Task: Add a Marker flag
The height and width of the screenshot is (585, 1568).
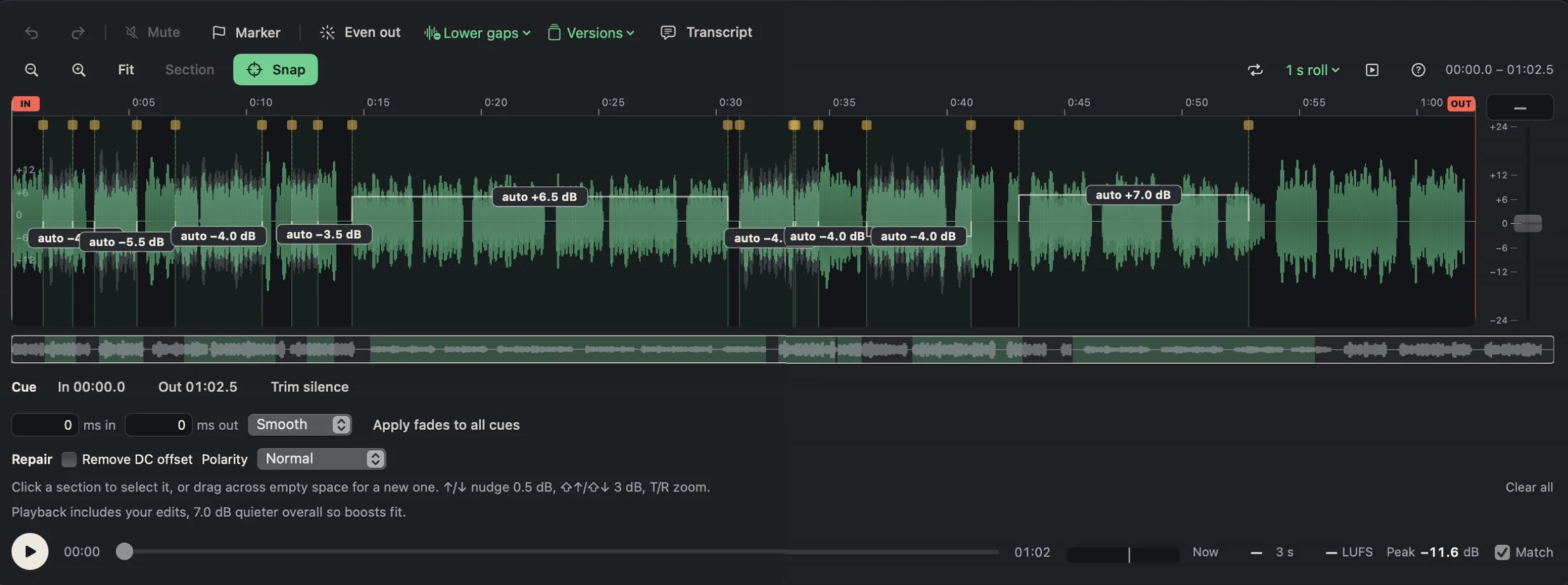Action: tap(246, 32)
